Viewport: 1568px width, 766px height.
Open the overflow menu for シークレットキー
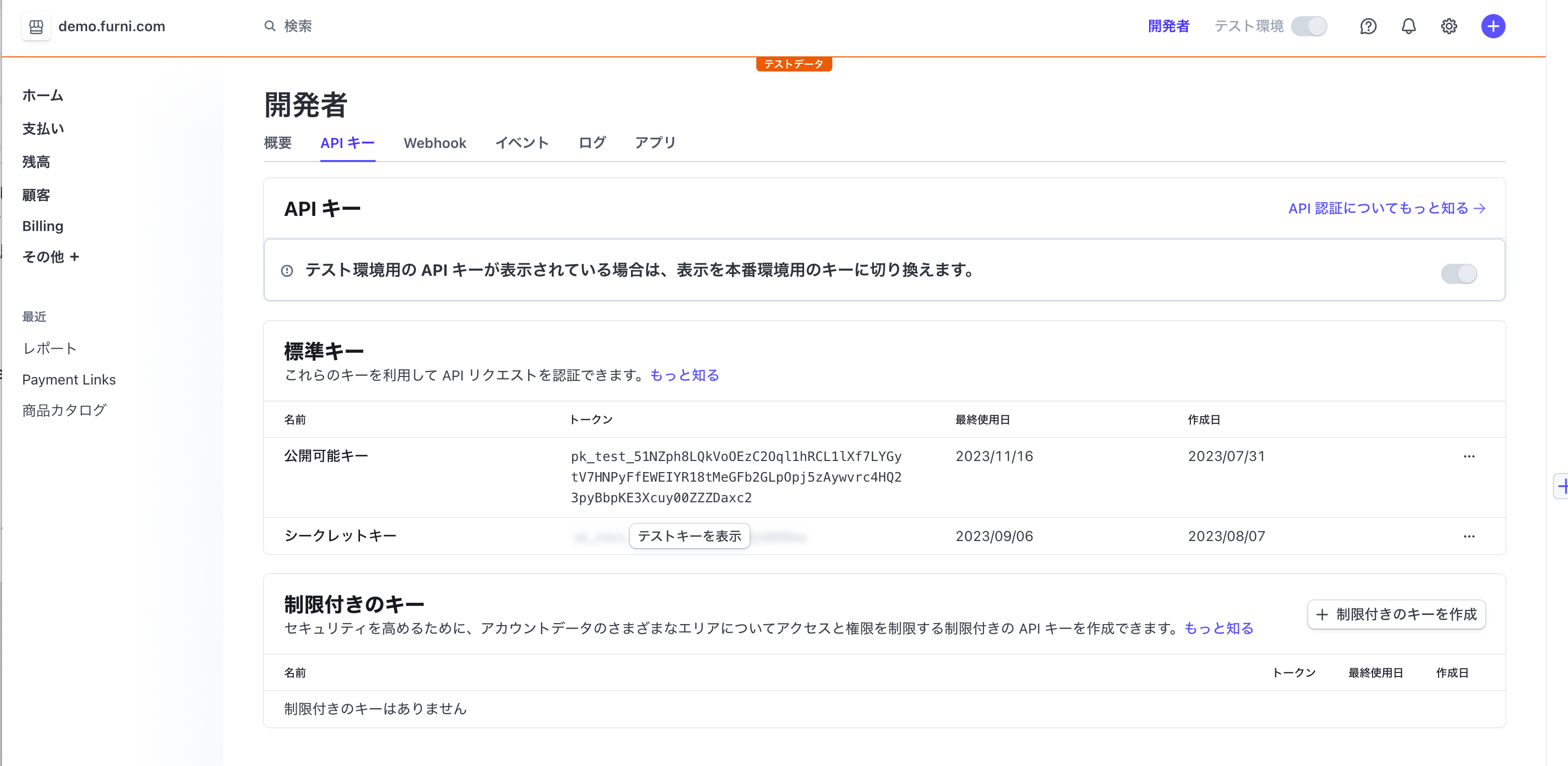(x=1470, y=536)
